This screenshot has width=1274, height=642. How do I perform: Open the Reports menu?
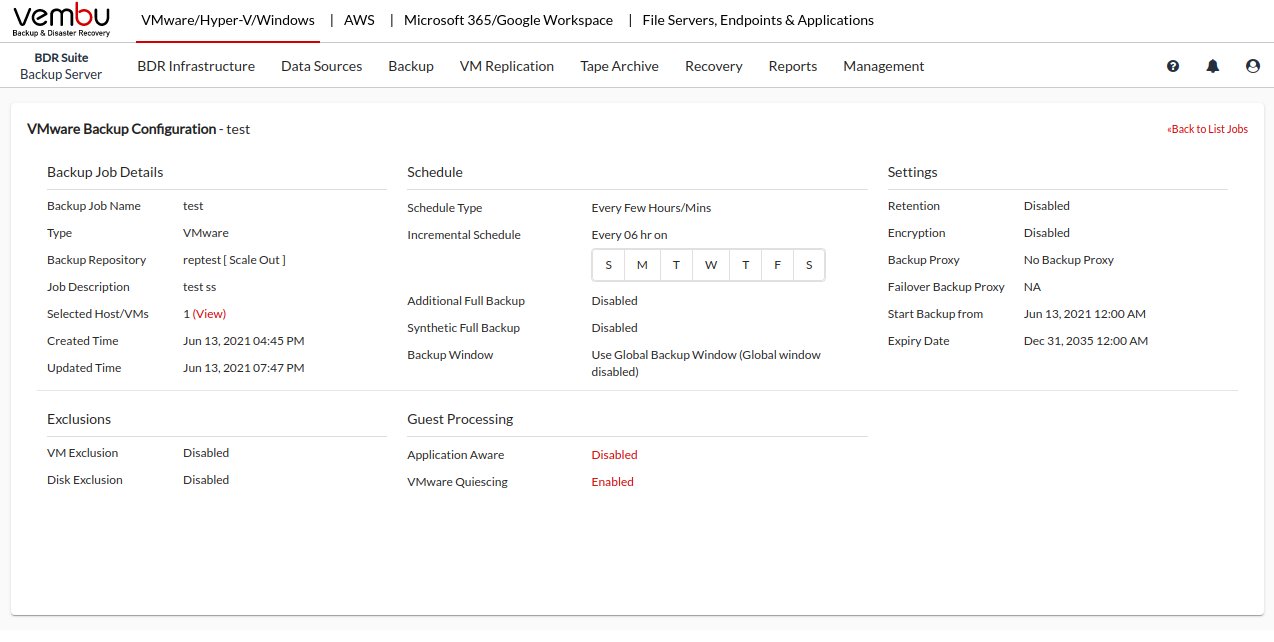point(793,66)
